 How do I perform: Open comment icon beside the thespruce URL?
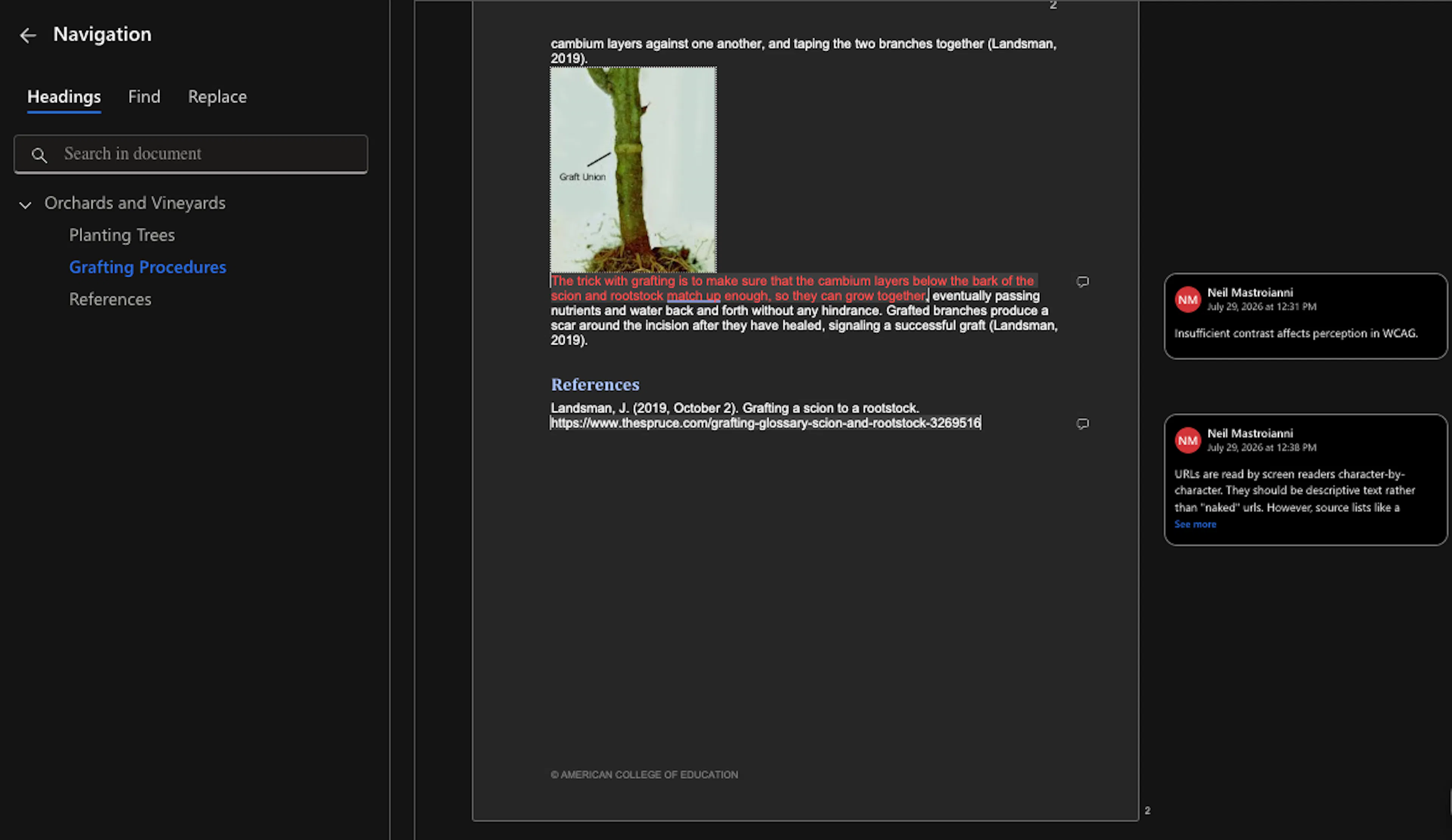[1083, 424]
